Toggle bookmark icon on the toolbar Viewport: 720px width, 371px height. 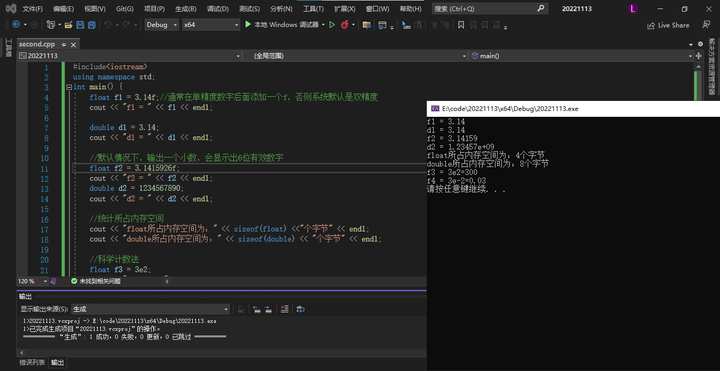pyautogui.click(x=461, y=25)
